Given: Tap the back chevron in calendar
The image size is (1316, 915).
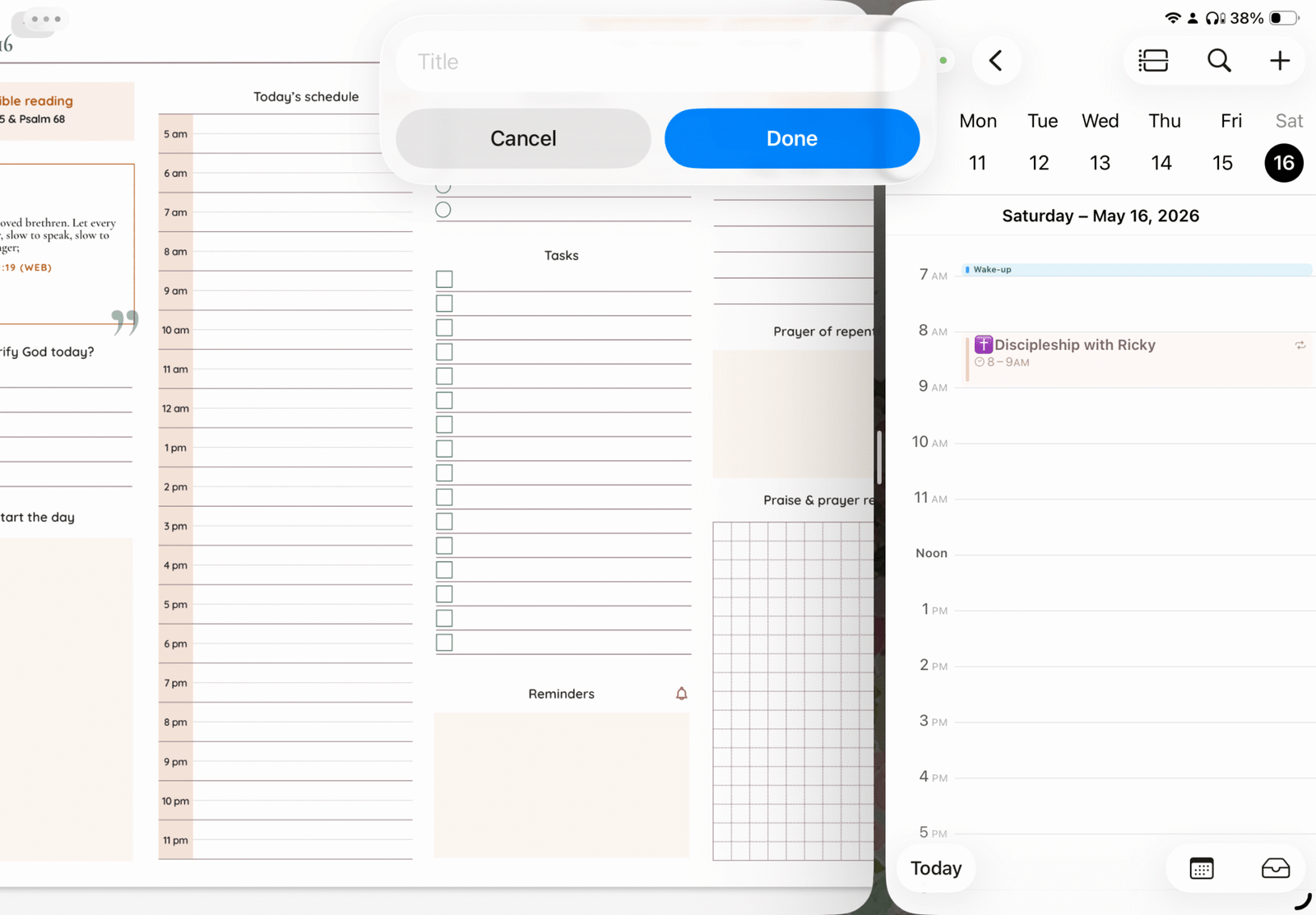Looking at the screenshot, I should [x=996, y=61].
